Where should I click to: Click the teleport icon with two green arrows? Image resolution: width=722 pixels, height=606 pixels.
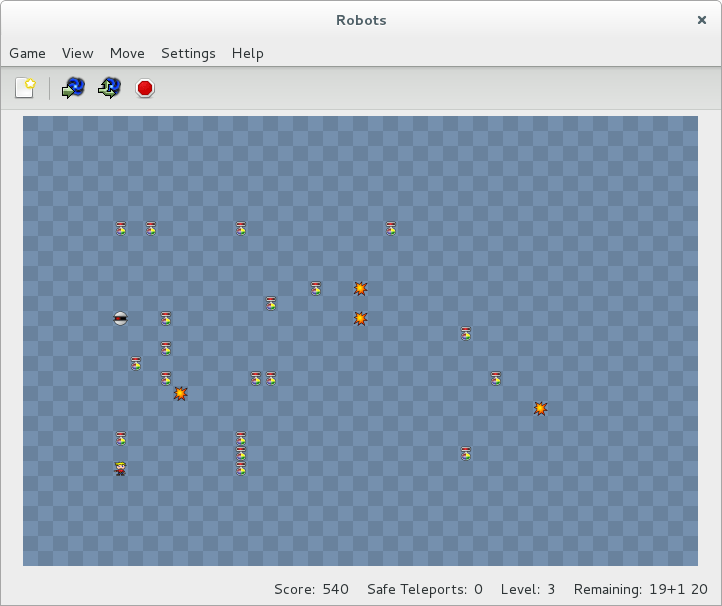(x=109, y=87)
